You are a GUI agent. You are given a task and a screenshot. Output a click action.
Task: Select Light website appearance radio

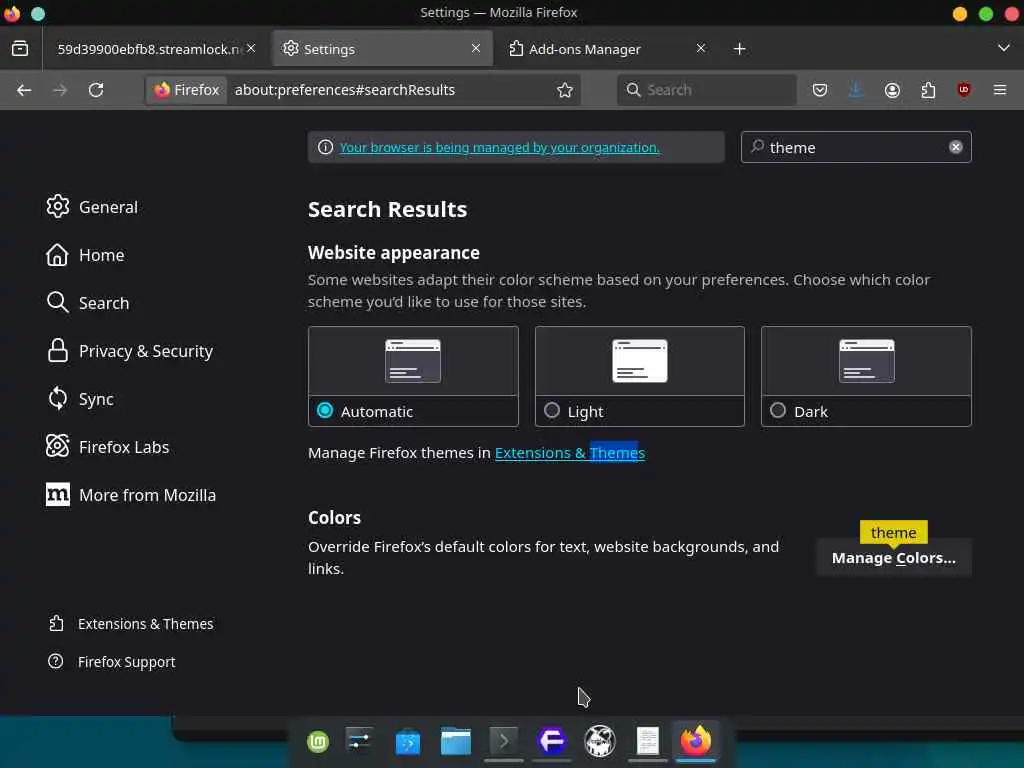coord(552,411)
